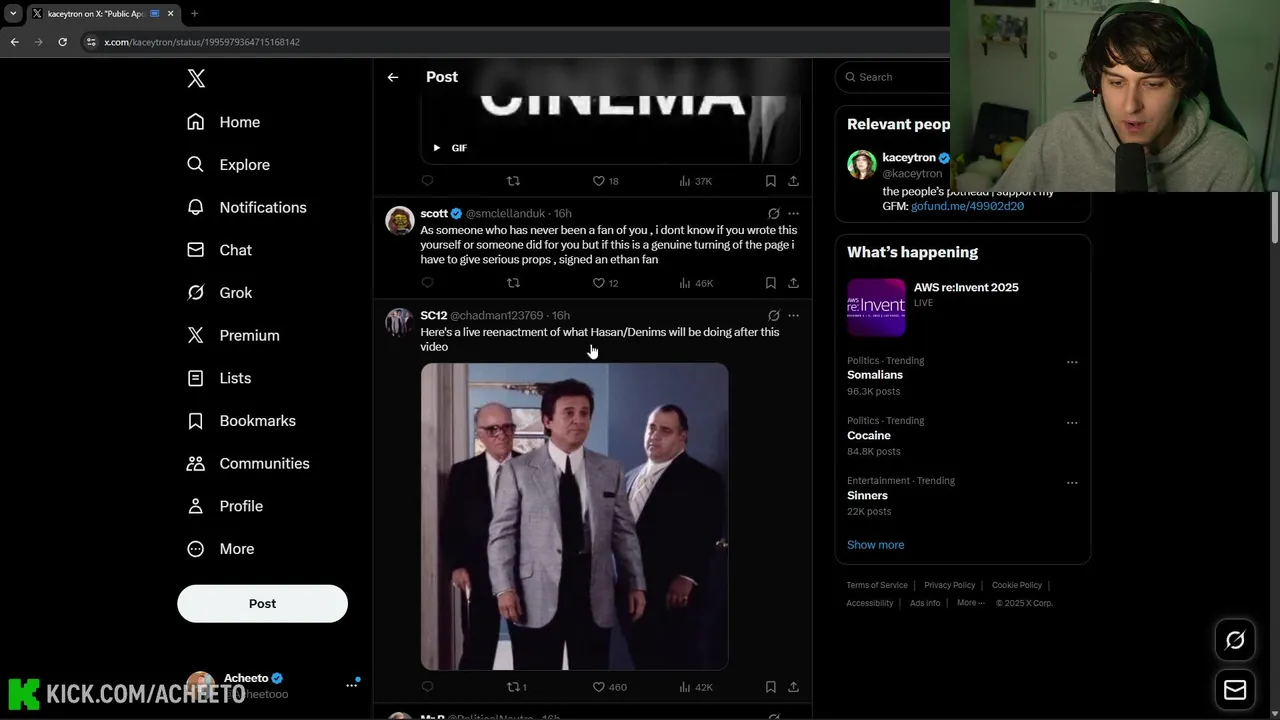Open the @smclellanduk handle link

coord(505,214)
